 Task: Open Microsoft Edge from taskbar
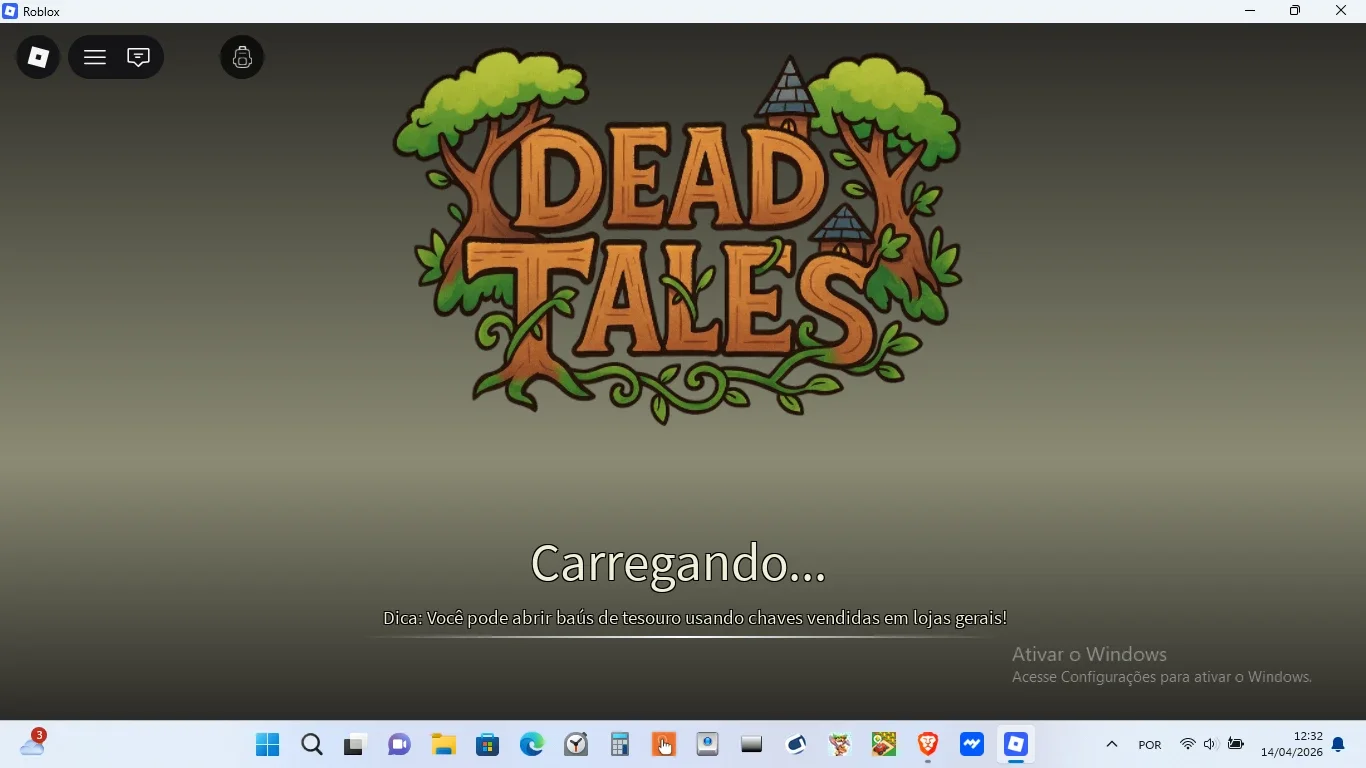click(x=531, y=745)
